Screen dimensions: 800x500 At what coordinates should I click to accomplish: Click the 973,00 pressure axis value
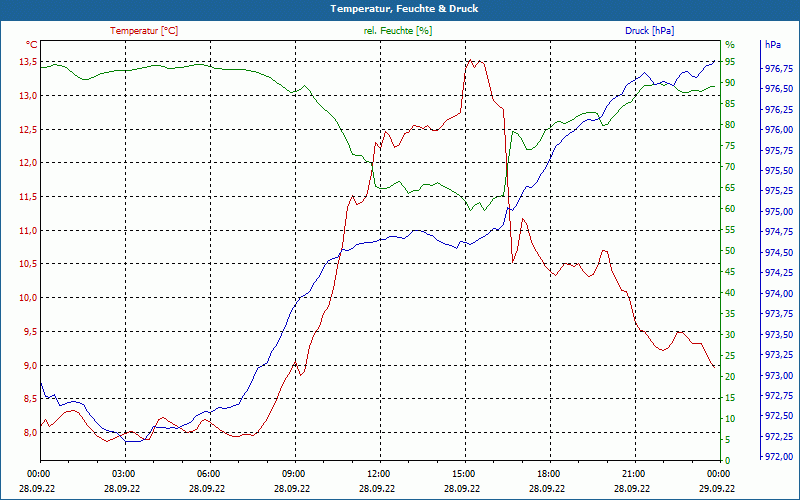click(x=780, y=376)
